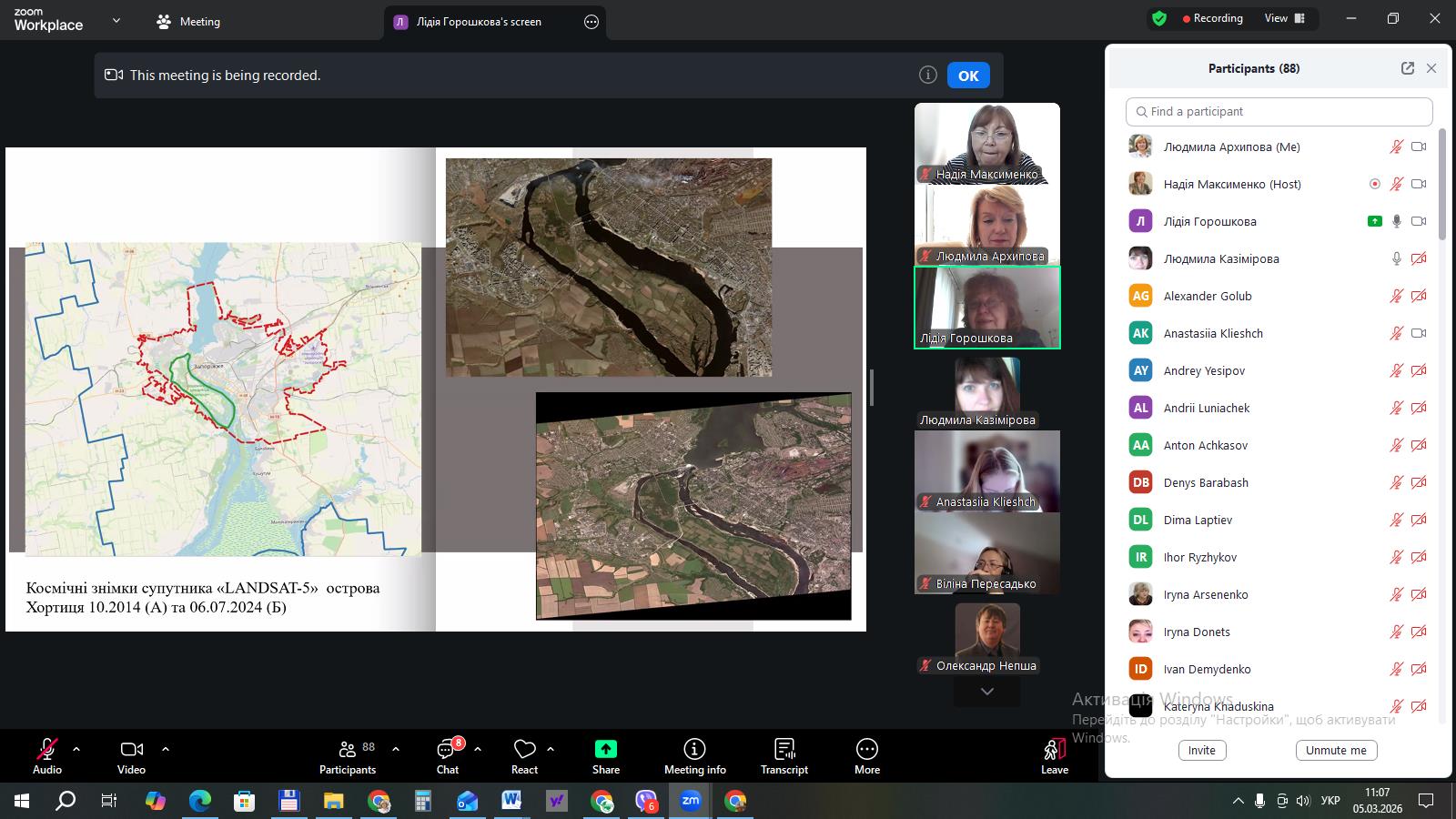Click the Leave meeting icon
This screenshot has height=819, width=1456.
coord(1054,750)
